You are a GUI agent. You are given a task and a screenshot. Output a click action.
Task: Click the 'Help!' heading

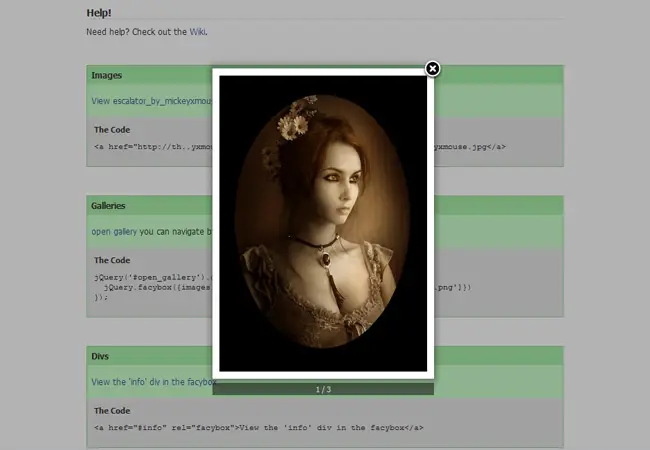click(x=99, y=13)
